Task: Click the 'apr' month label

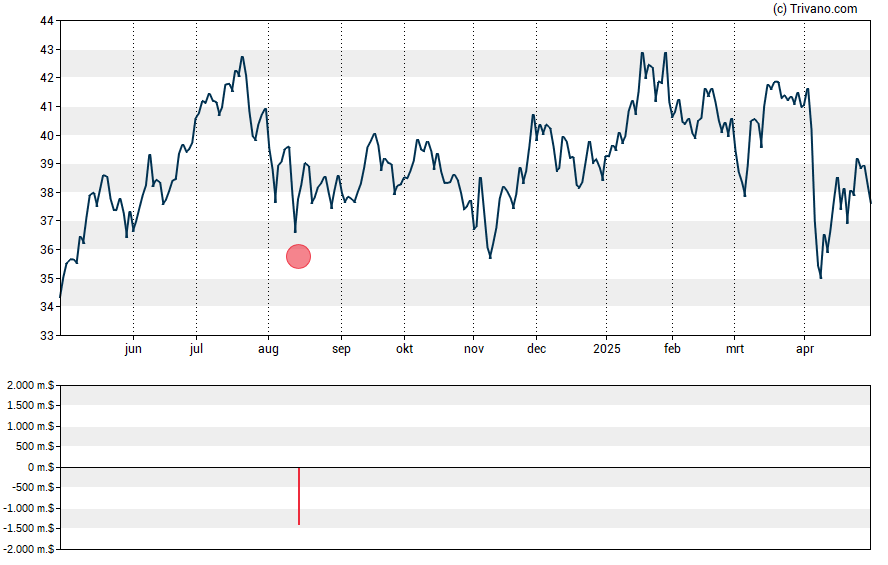Action: (805, 349)
